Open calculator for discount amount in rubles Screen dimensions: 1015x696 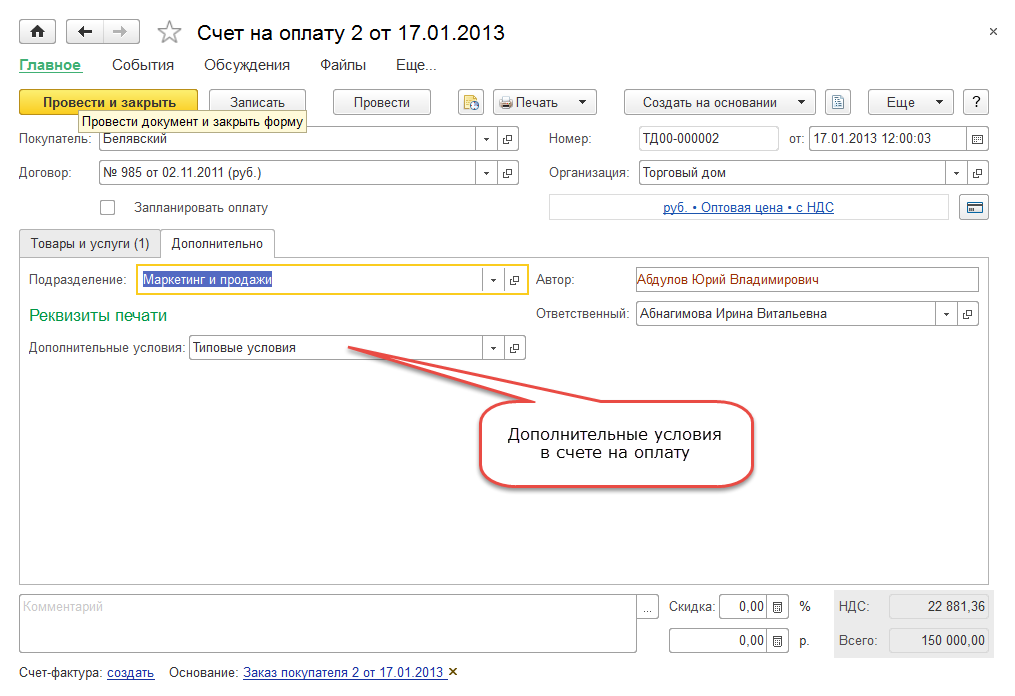click(777, 641)
